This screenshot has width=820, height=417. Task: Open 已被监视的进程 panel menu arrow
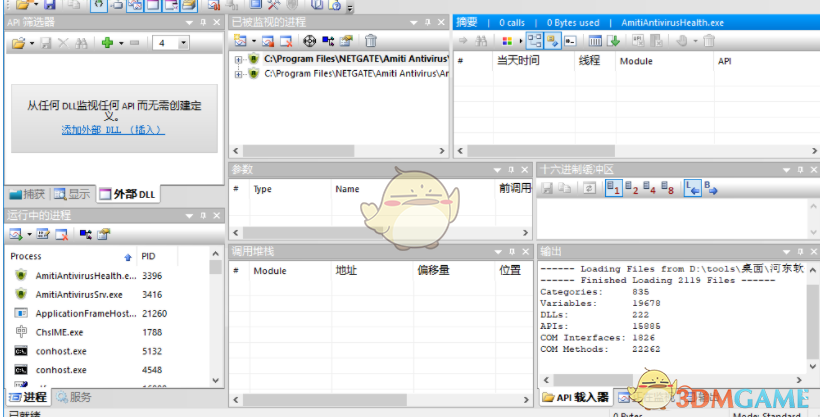(x=414, y=22)
